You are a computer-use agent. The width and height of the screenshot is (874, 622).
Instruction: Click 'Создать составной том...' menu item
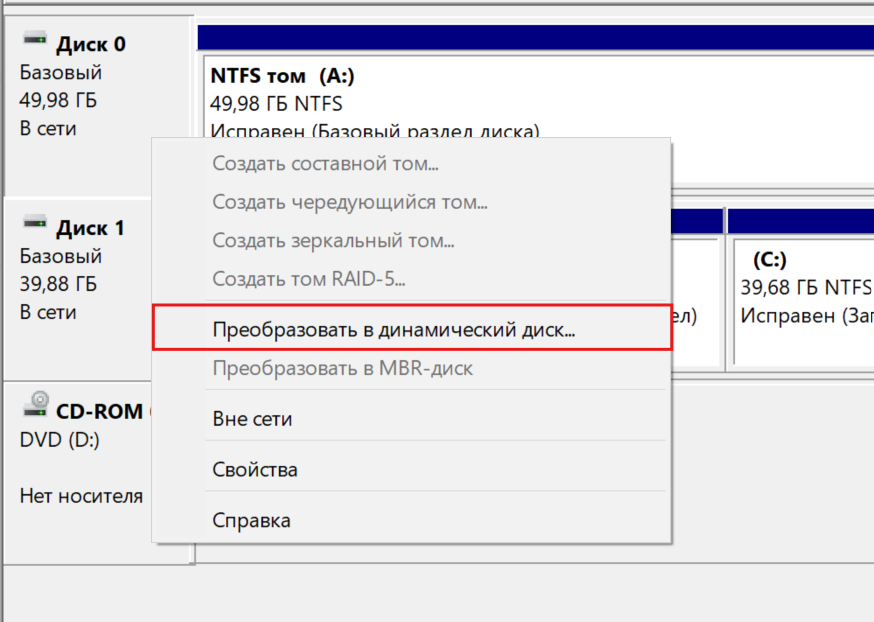(x=325, y=163)
